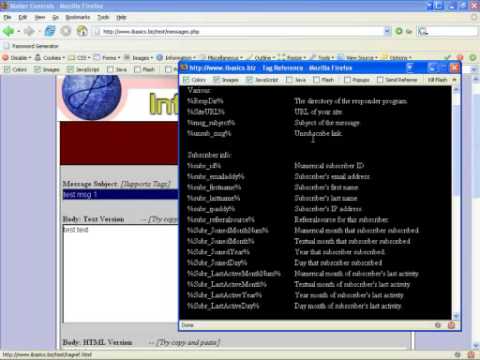Click the scroll down arrow in popup
Viewport: 480px width, 360px height.
(456, 315)
